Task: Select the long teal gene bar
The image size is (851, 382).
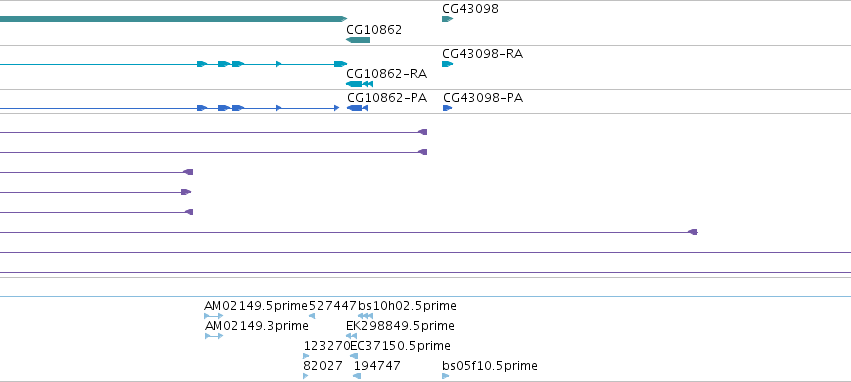Action: pyautogui.click(x=173, y=19)
